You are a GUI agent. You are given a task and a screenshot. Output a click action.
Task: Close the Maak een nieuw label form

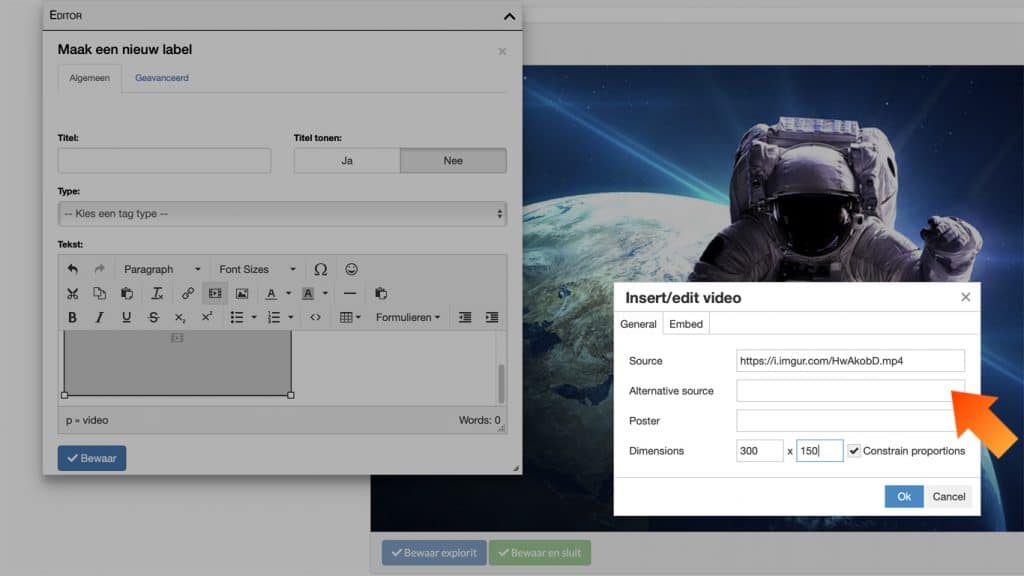click(502, 52)
